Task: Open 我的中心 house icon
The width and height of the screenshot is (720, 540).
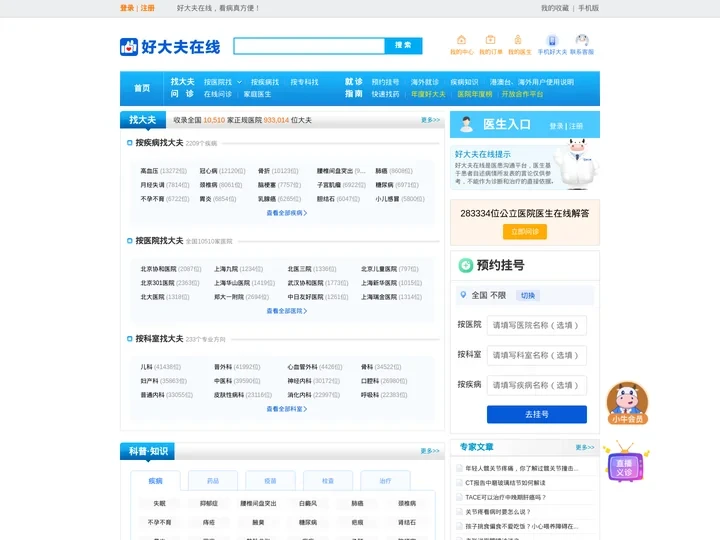Action: point(461,40)
